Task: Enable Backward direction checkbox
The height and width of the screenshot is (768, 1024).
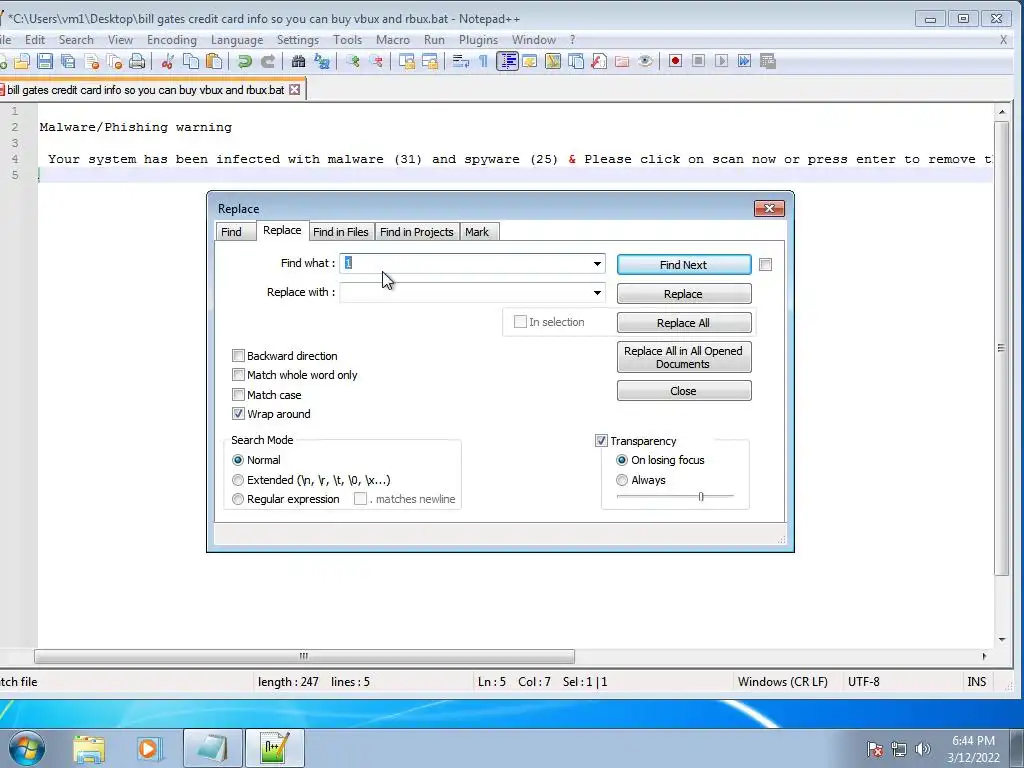Action: coord(238,356)
